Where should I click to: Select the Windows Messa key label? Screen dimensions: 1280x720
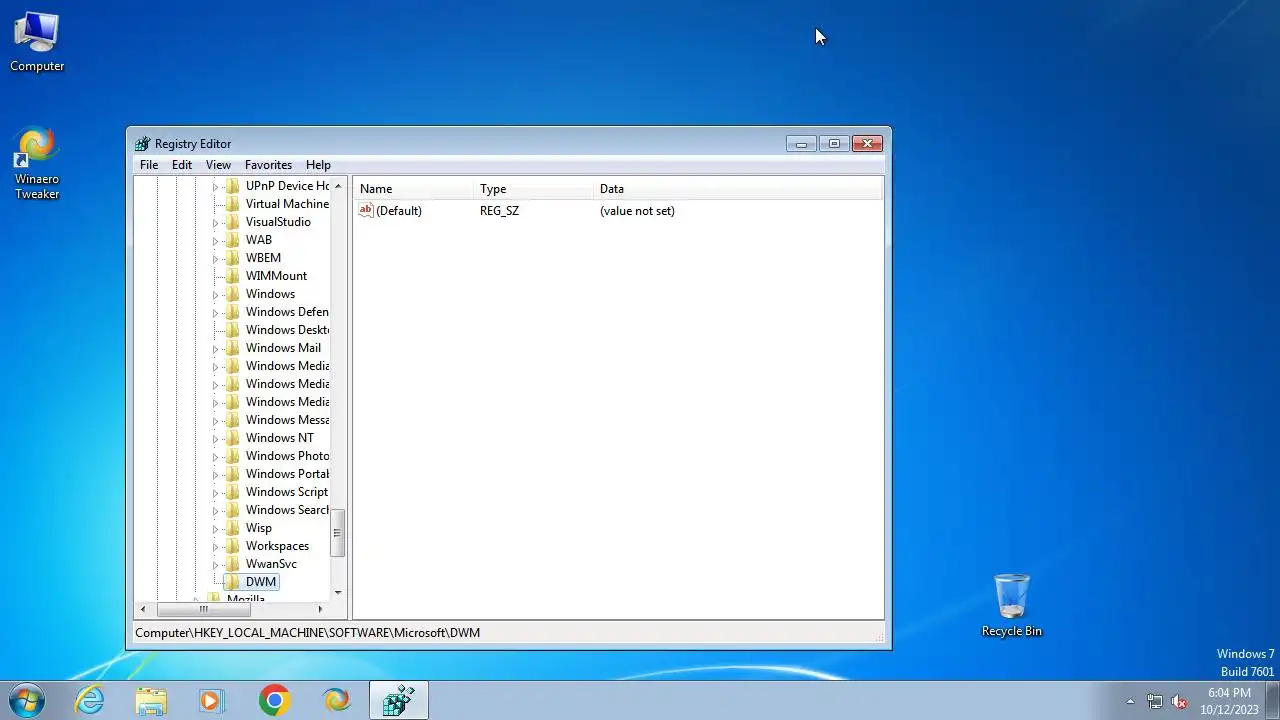point(287,420)
